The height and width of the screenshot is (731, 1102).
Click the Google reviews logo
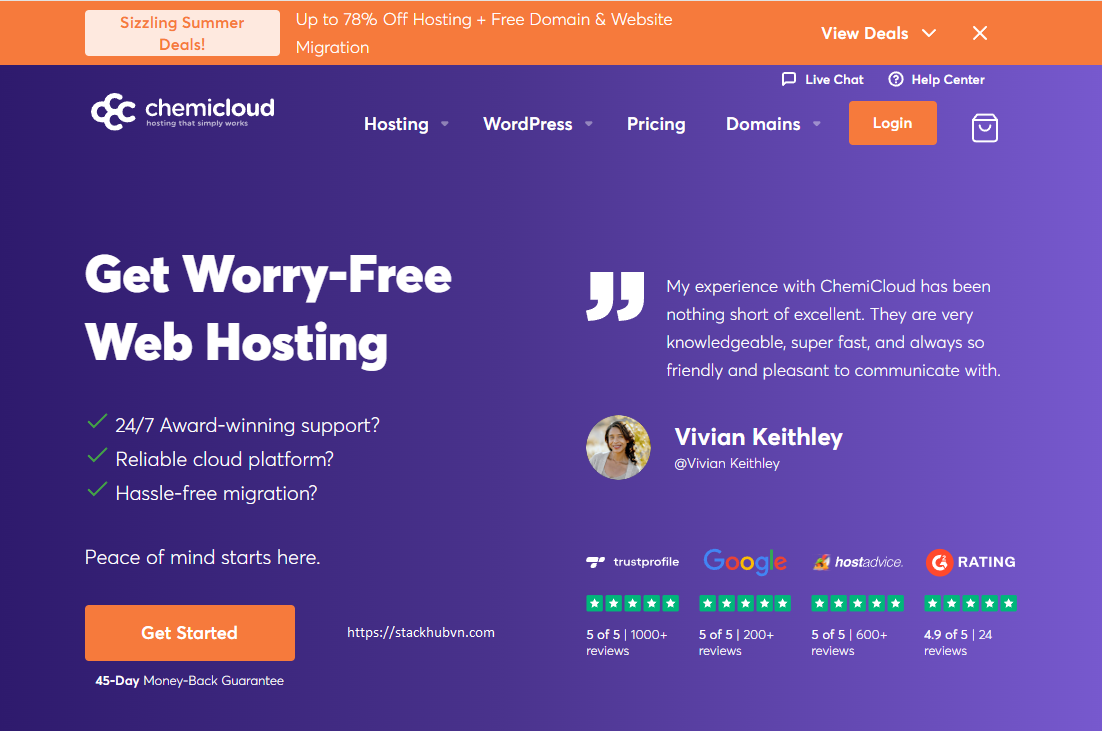tap(745, 561)
